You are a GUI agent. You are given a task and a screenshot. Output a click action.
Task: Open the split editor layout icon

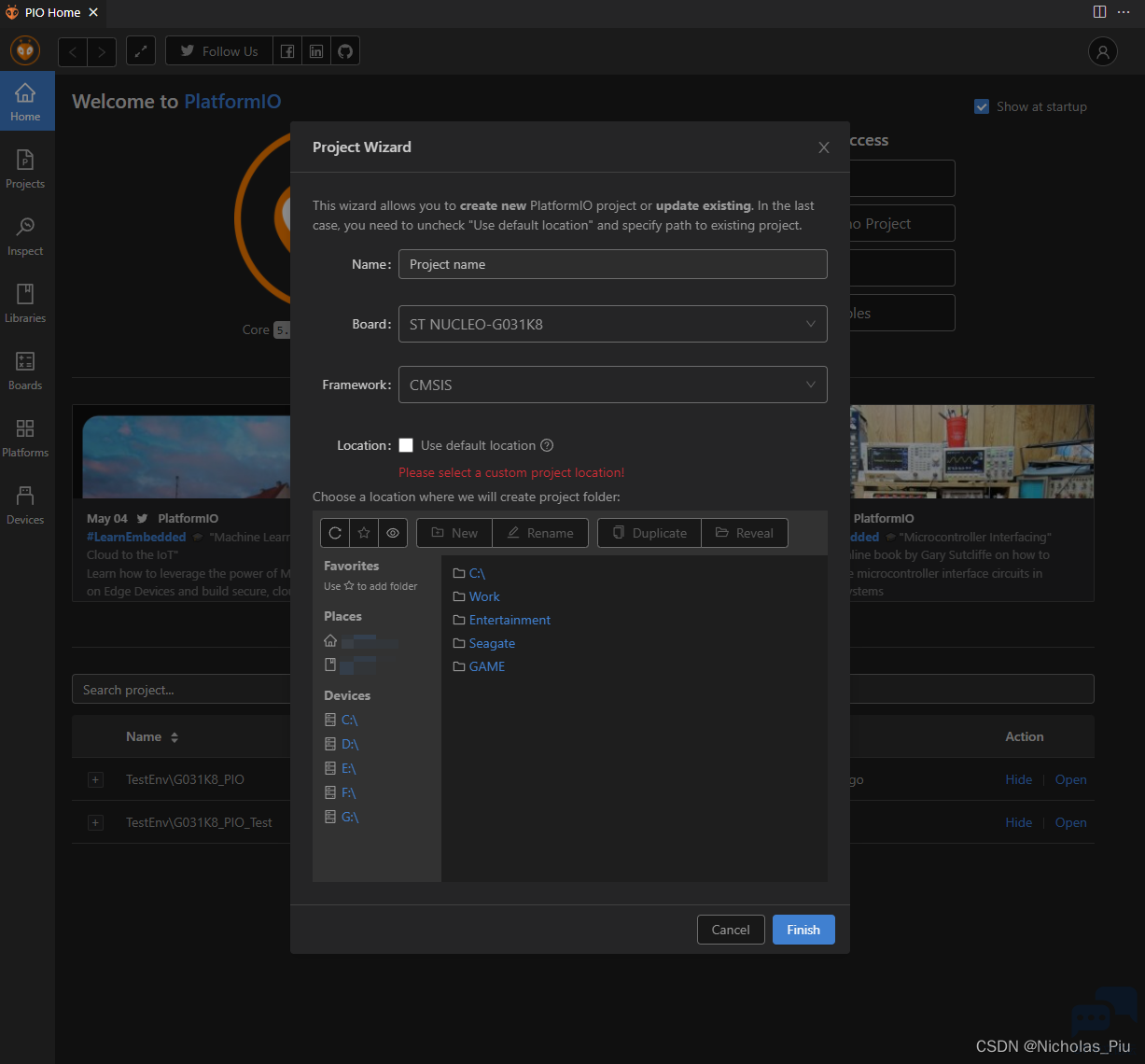coord(1099,12)
